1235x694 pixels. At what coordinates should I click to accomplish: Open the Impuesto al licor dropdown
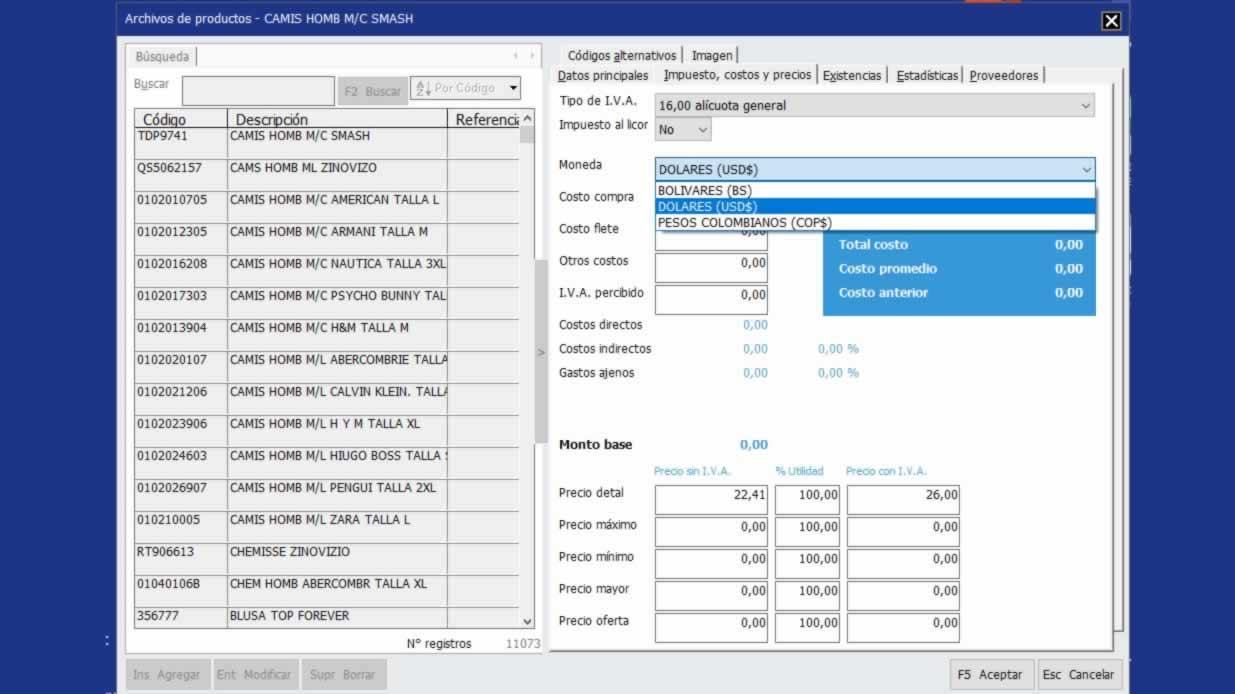tap(683, 129)
